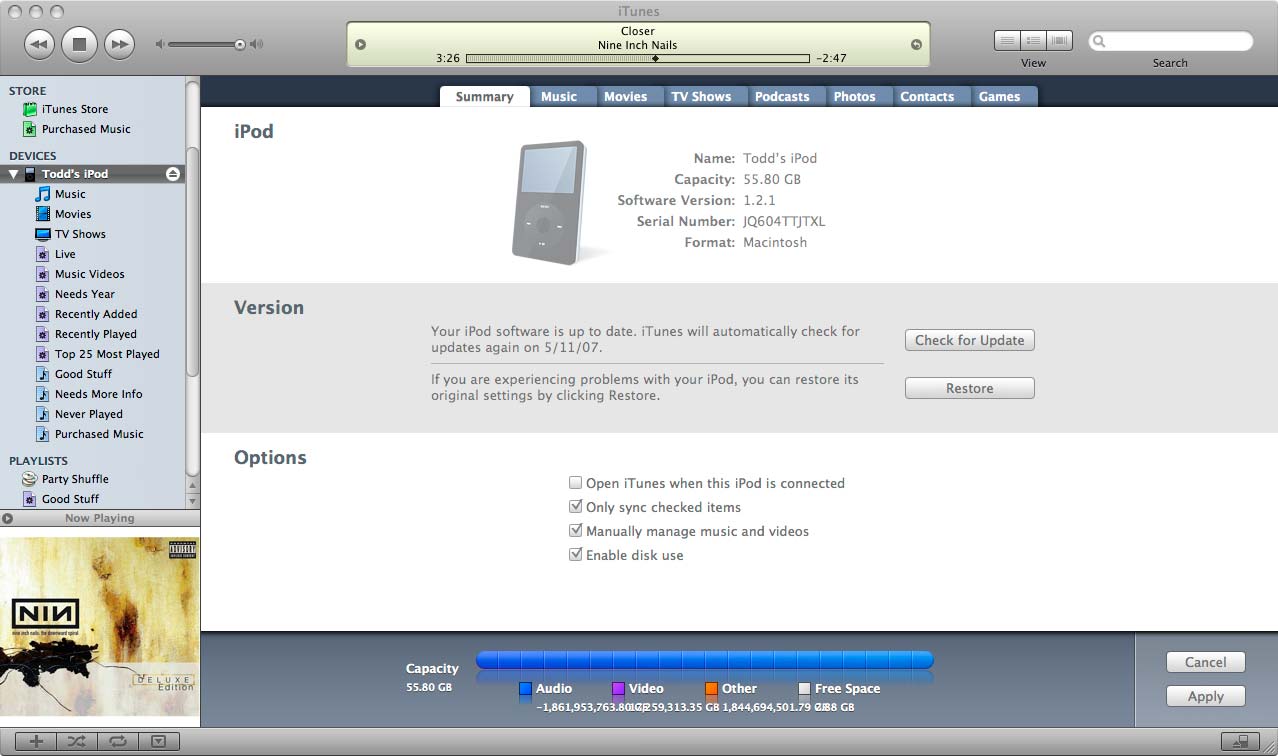This screenshot has width=1278, height=756.
Task: Switch to the Movies tab
Action: 625,97
